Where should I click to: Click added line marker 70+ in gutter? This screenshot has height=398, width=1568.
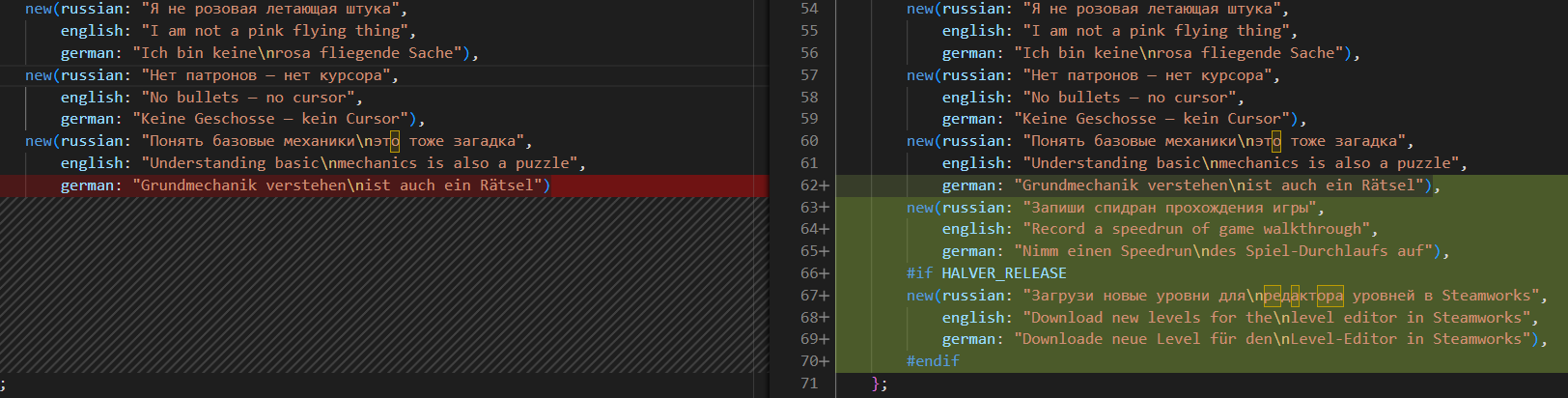pos(814,361)
